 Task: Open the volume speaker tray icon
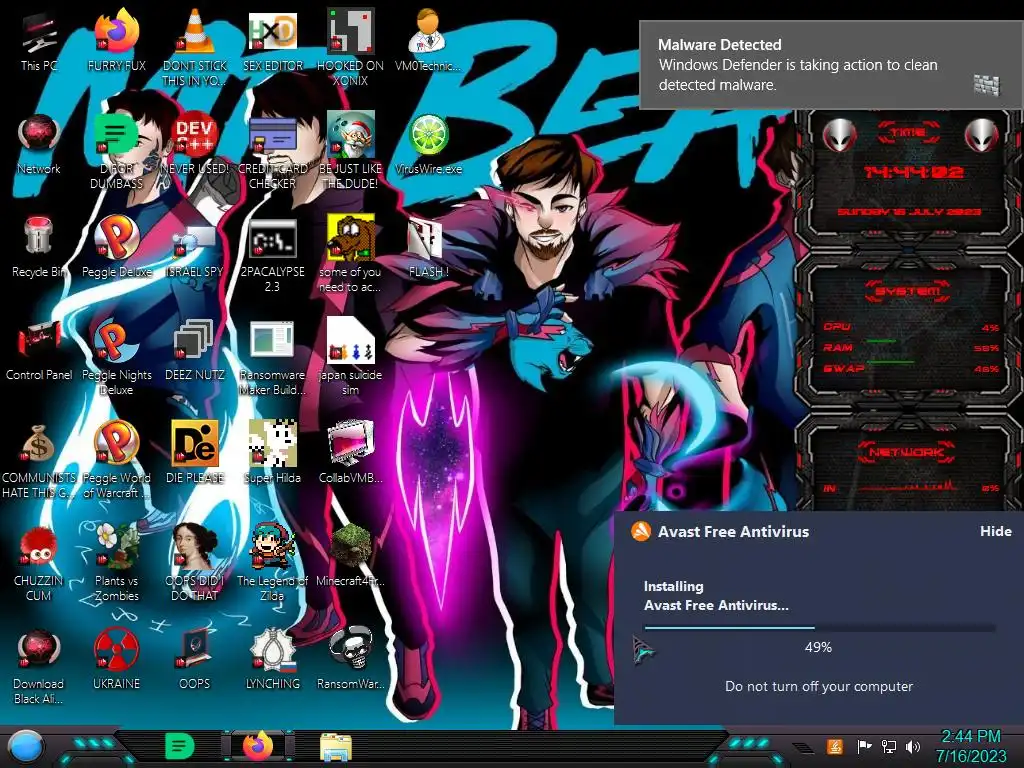[912, 746]
